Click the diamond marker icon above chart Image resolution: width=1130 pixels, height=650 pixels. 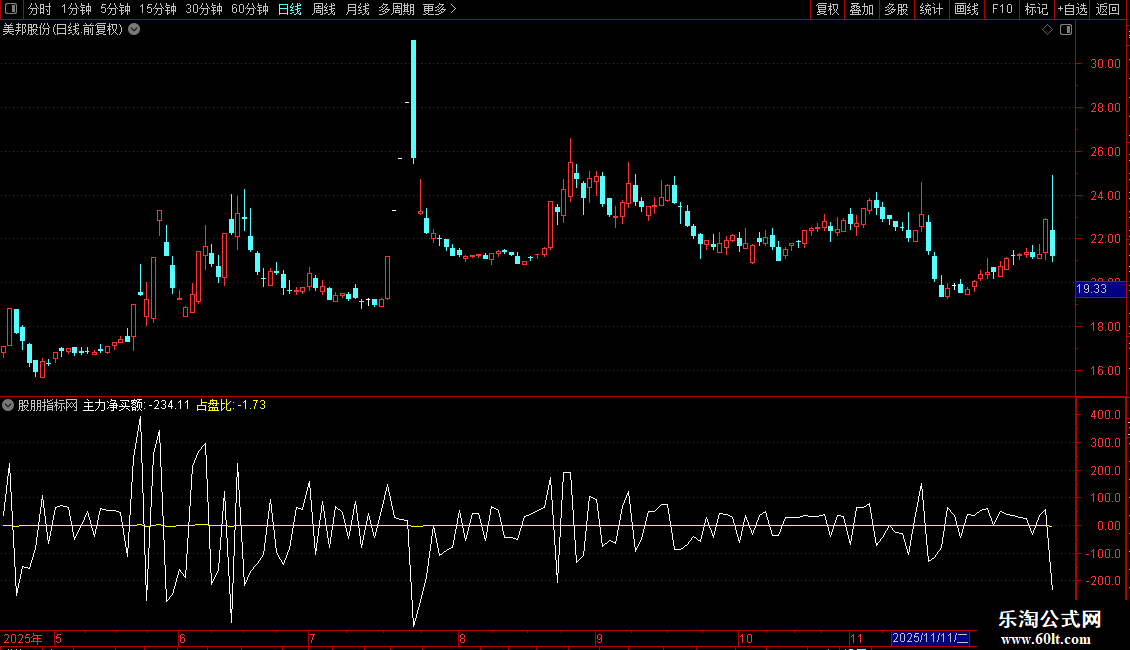[x=1048, y=30]
